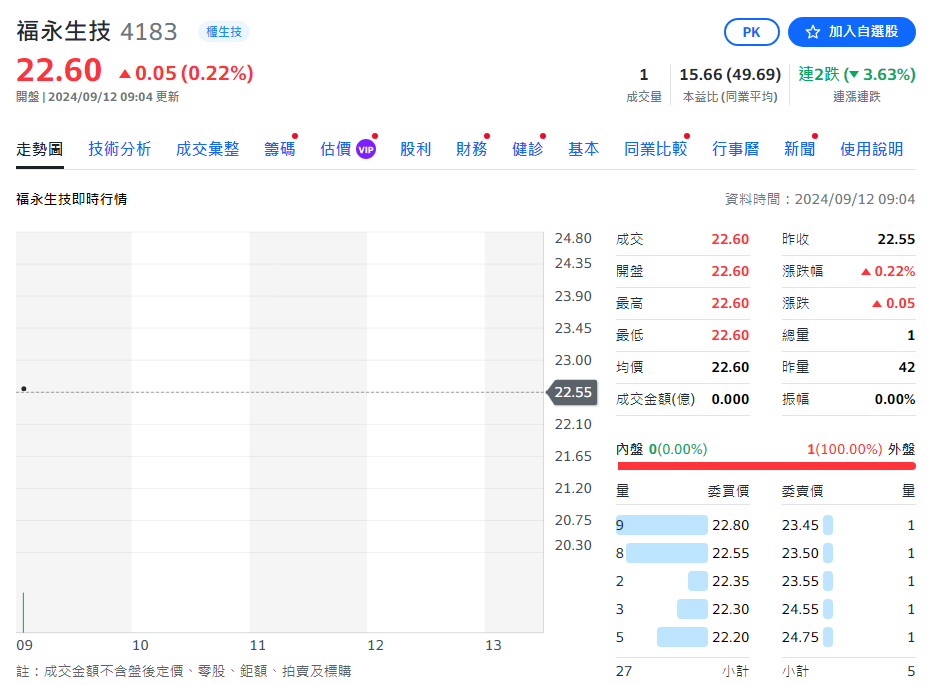Click the 櫃生技 category tag
Viewport: 939px width, 685px height.
pyautogui.click(x=224, y=32)
